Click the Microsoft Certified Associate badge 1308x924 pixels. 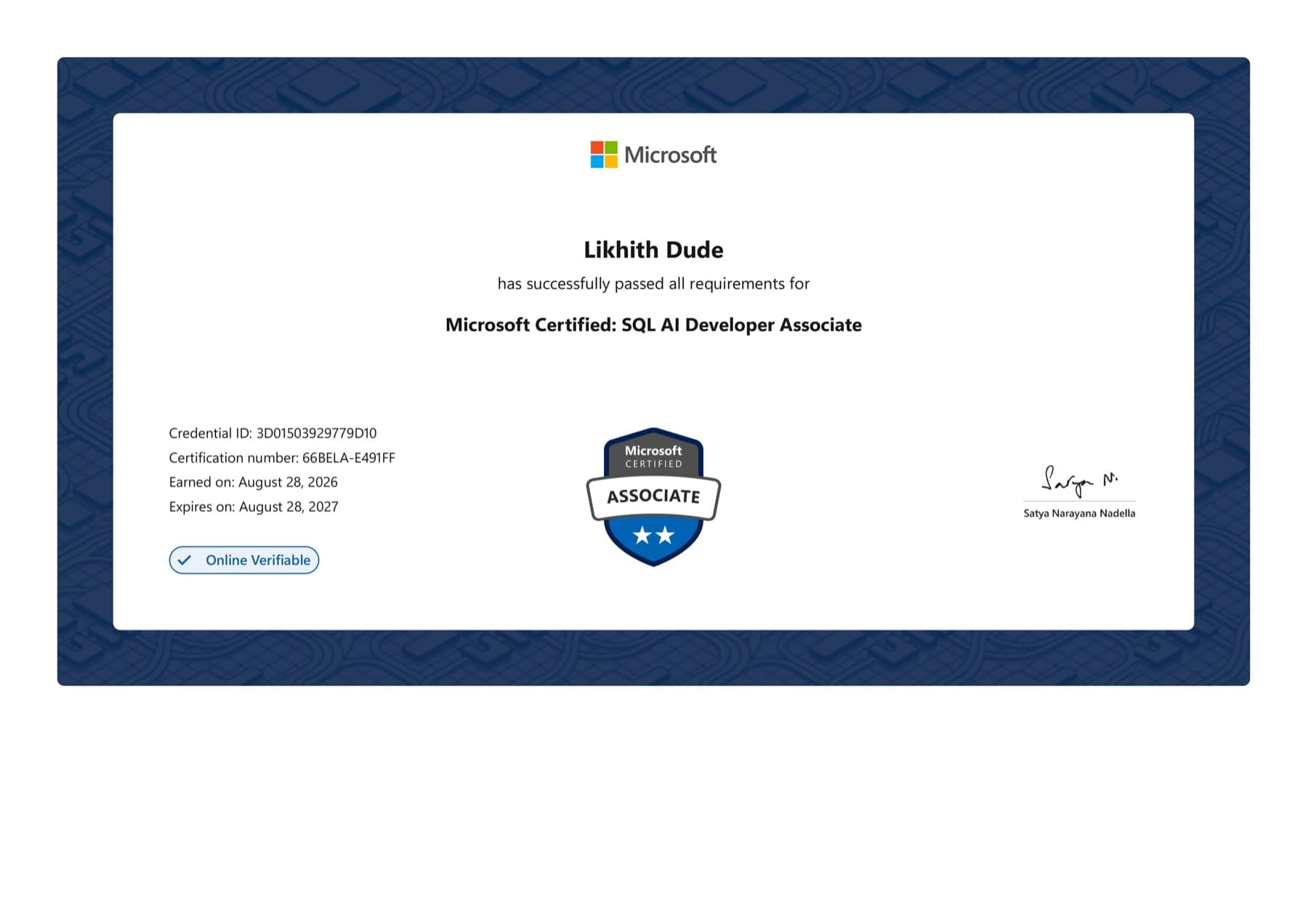pos(653,497)
